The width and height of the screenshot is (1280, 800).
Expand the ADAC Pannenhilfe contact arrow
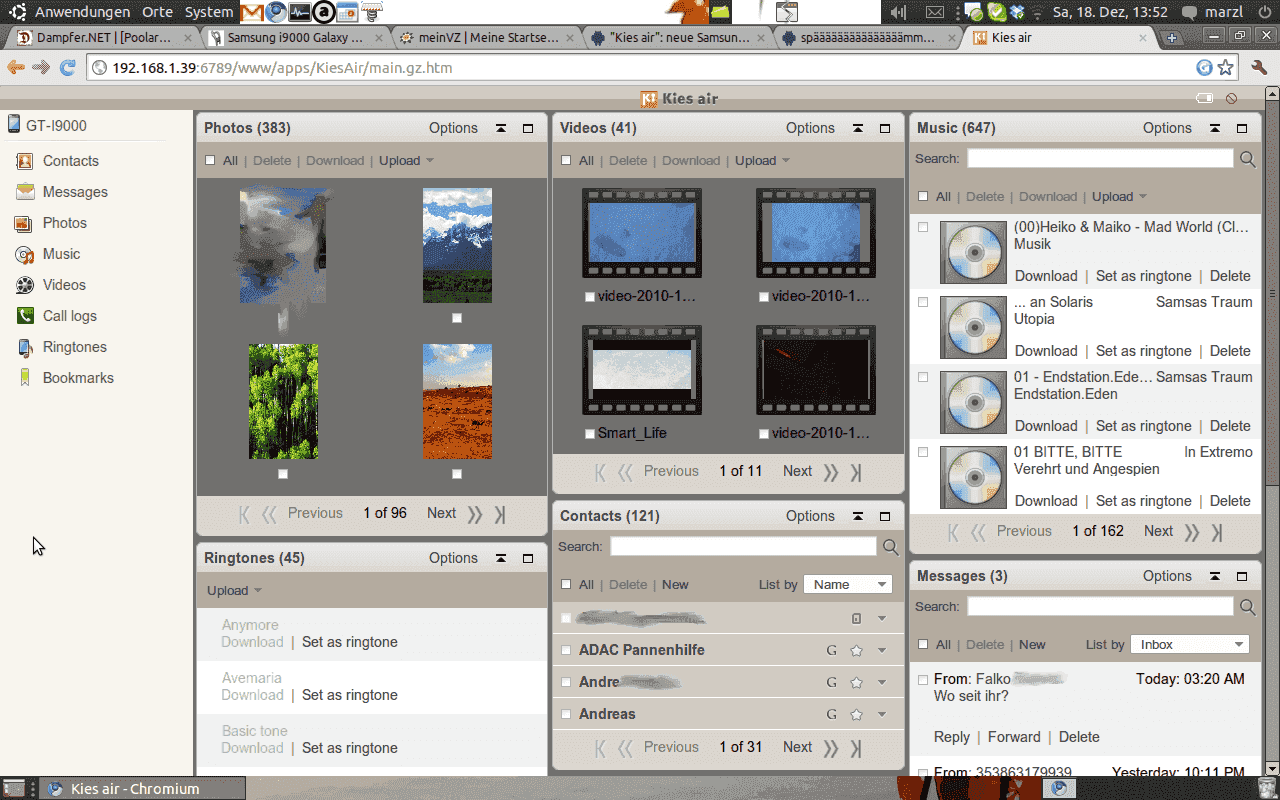tap(882, 650)
